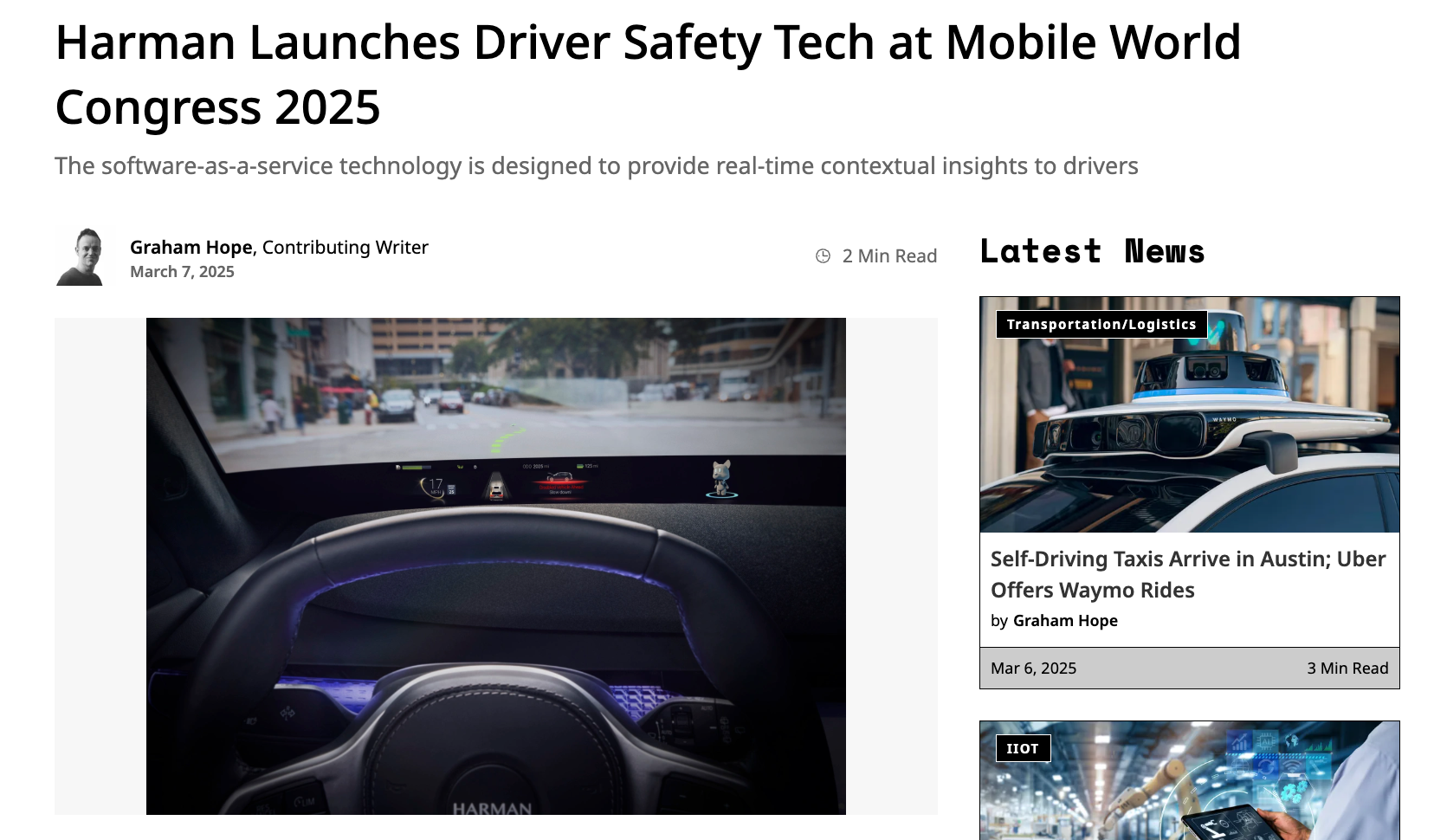The width and height of the screenshot is (1434, 840).
Task: Click the clock icon beside 2 Min Read
Action: (x=823, y=255)
